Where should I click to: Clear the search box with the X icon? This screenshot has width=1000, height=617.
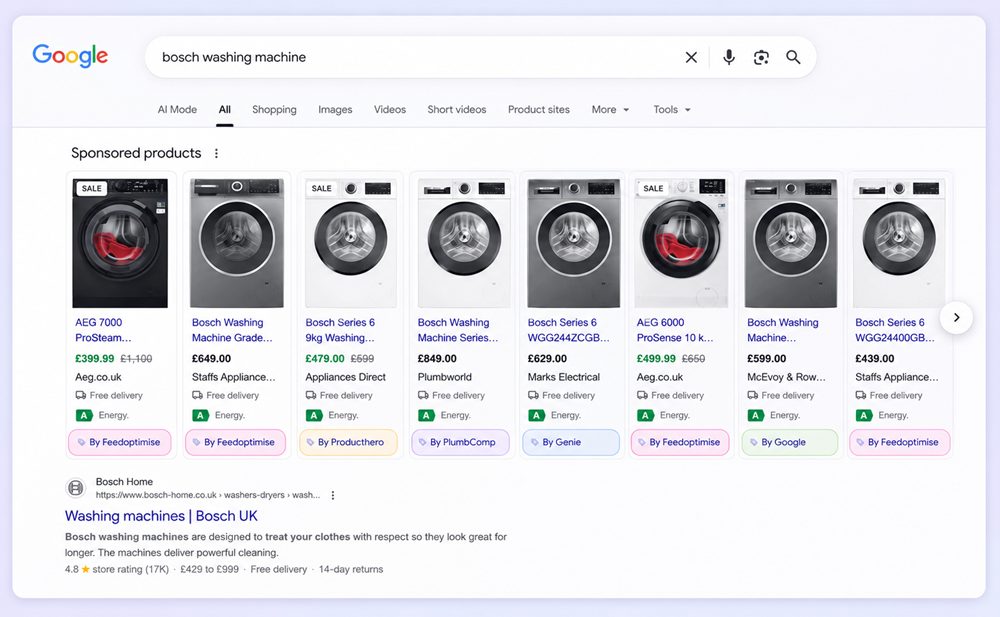[x=691, y=57]
